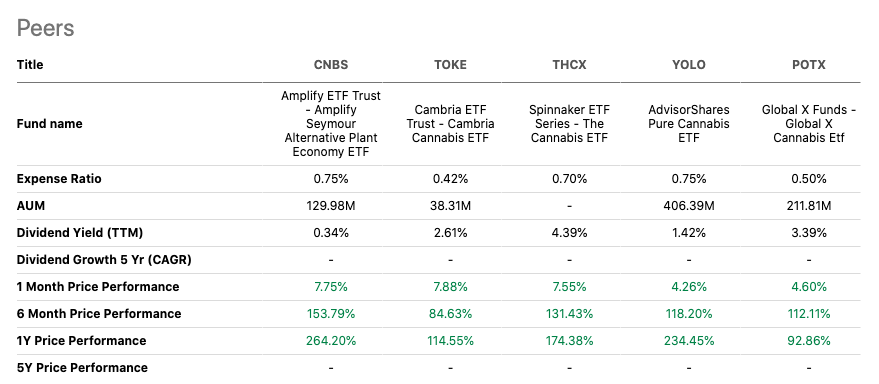This screenshot has width=879, height=384.
Task: Select Spinnaker The Cannabis ETF fund name
Action: click(569, 124)
